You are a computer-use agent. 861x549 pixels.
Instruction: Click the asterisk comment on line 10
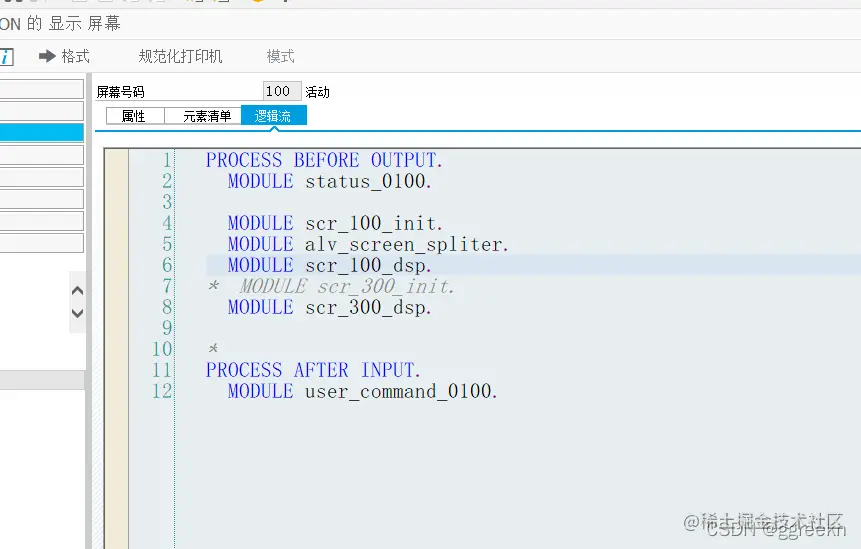pyautogui.click(x=213, y=348)
